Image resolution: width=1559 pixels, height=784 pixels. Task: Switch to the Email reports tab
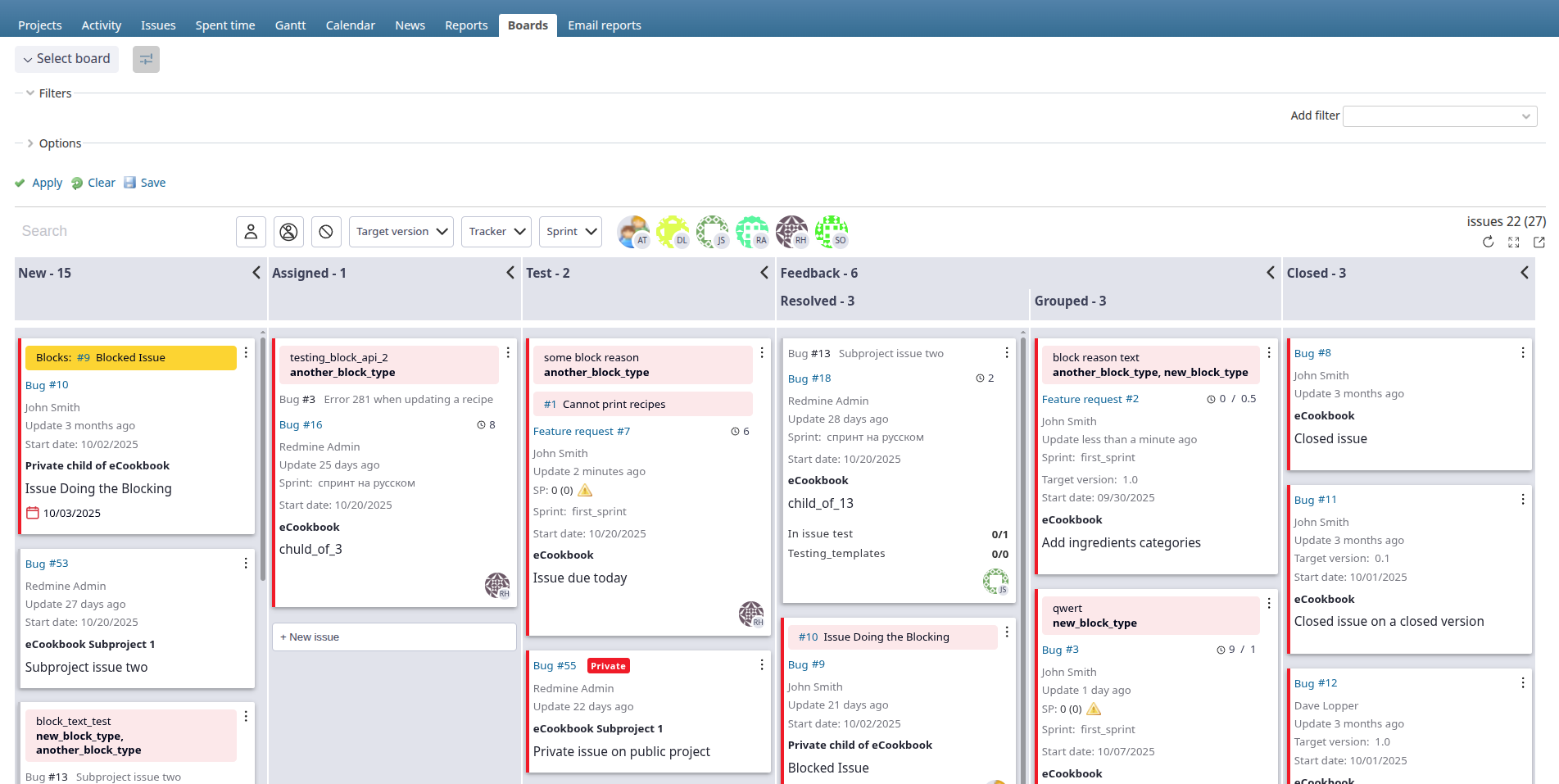pos(604,25)
